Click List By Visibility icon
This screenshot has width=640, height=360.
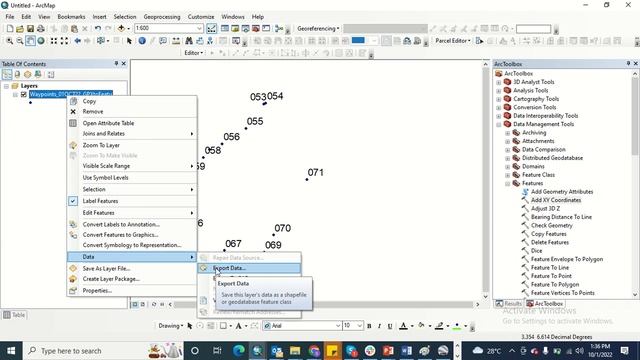pyautogui.click(x=27, y=74)
